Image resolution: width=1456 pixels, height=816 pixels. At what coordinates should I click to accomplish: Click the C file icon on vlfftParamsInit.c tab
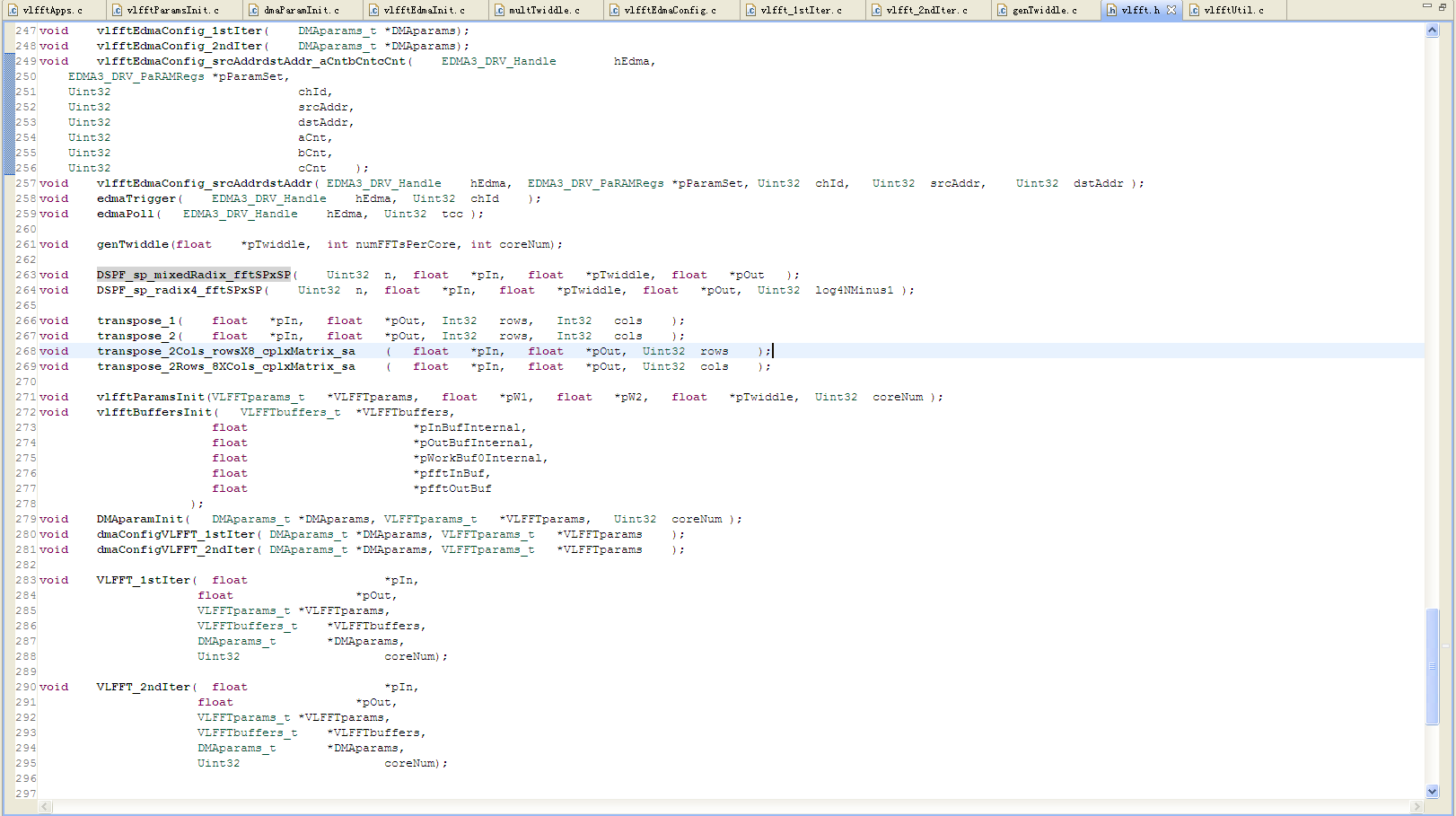pos(118,10)
